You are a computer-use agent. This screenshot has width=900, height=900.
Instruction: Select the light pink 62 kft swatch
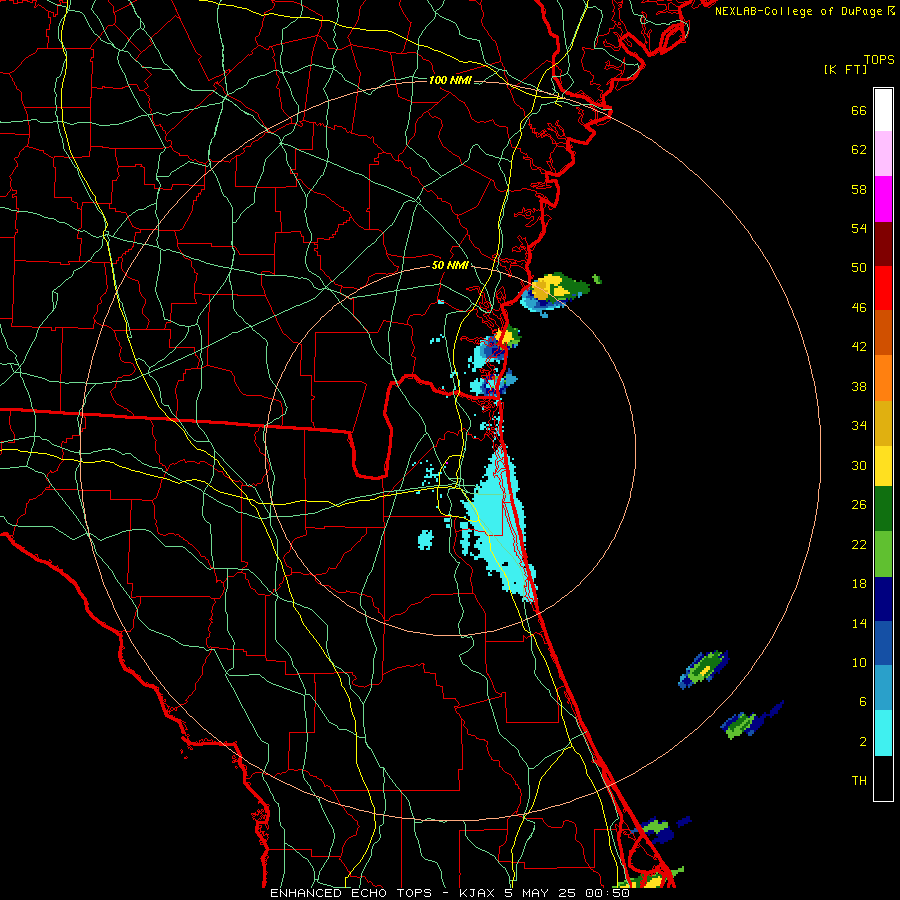pyautogui.click(x=883, y=154)
